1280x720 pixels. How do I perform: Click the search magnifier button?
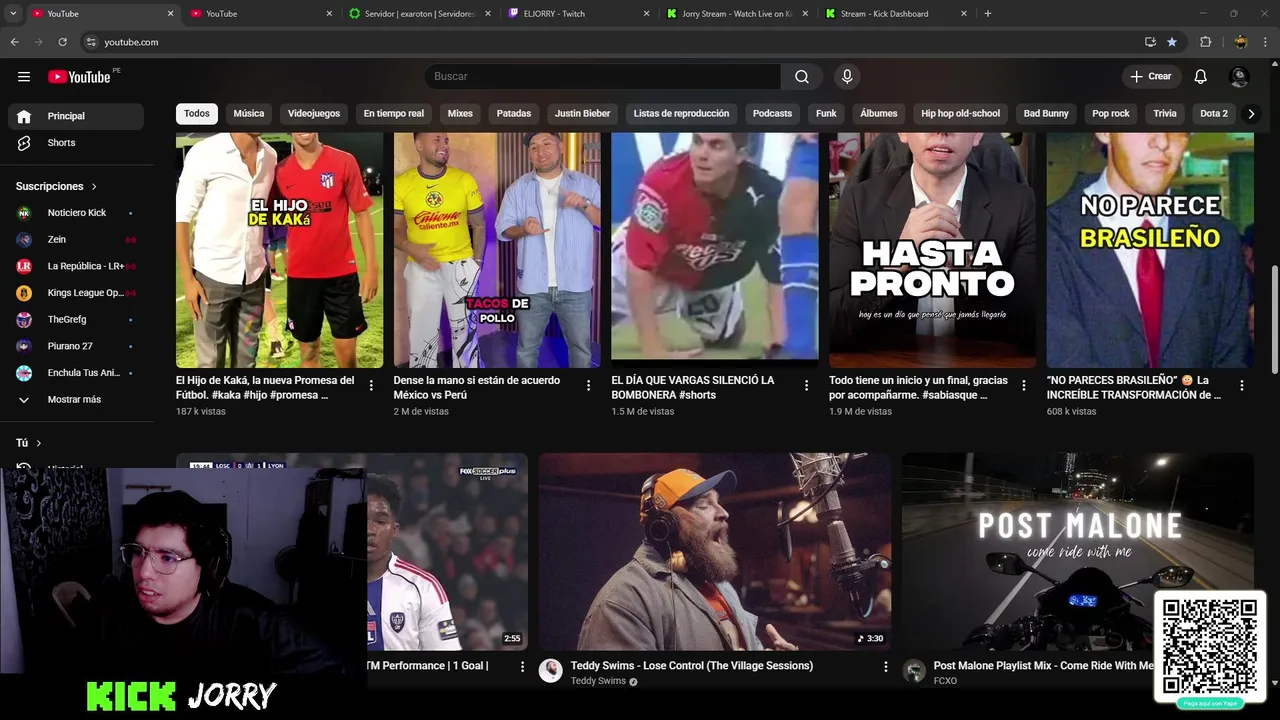point(802,77)
